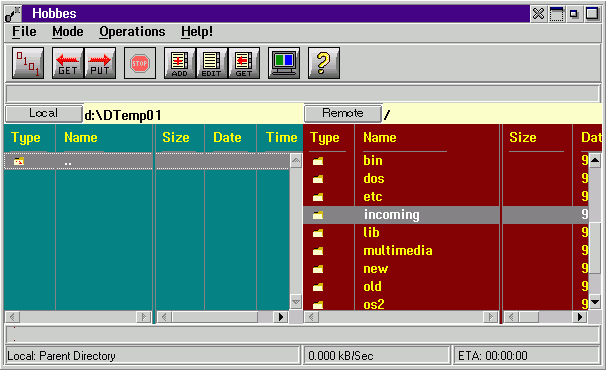This screenshot has height=370, width=606.
Task: Open the Operations menu
Action: coord(132,32)
